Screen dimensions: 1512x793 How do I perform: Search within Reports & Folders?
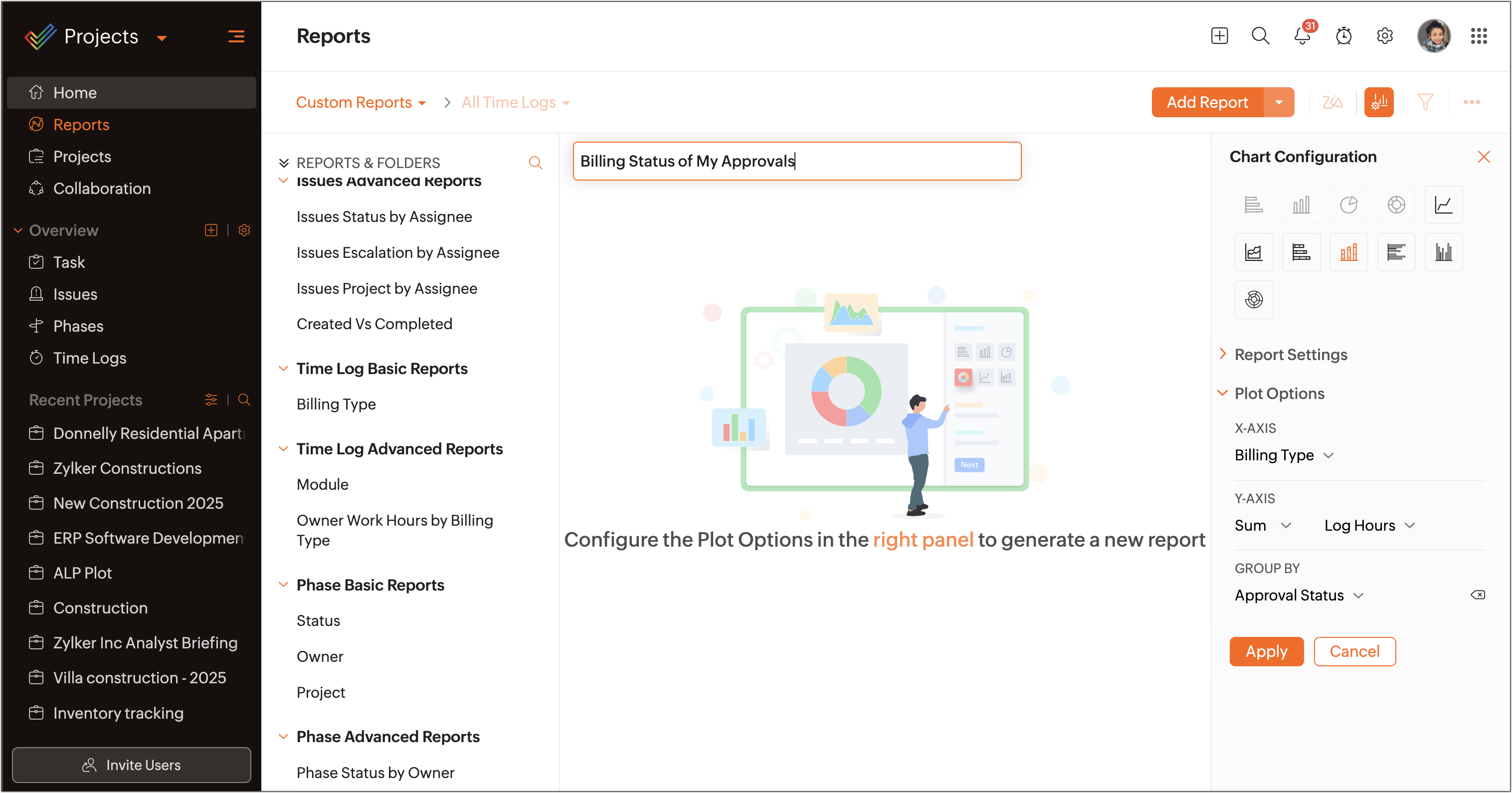click(535, 163)
